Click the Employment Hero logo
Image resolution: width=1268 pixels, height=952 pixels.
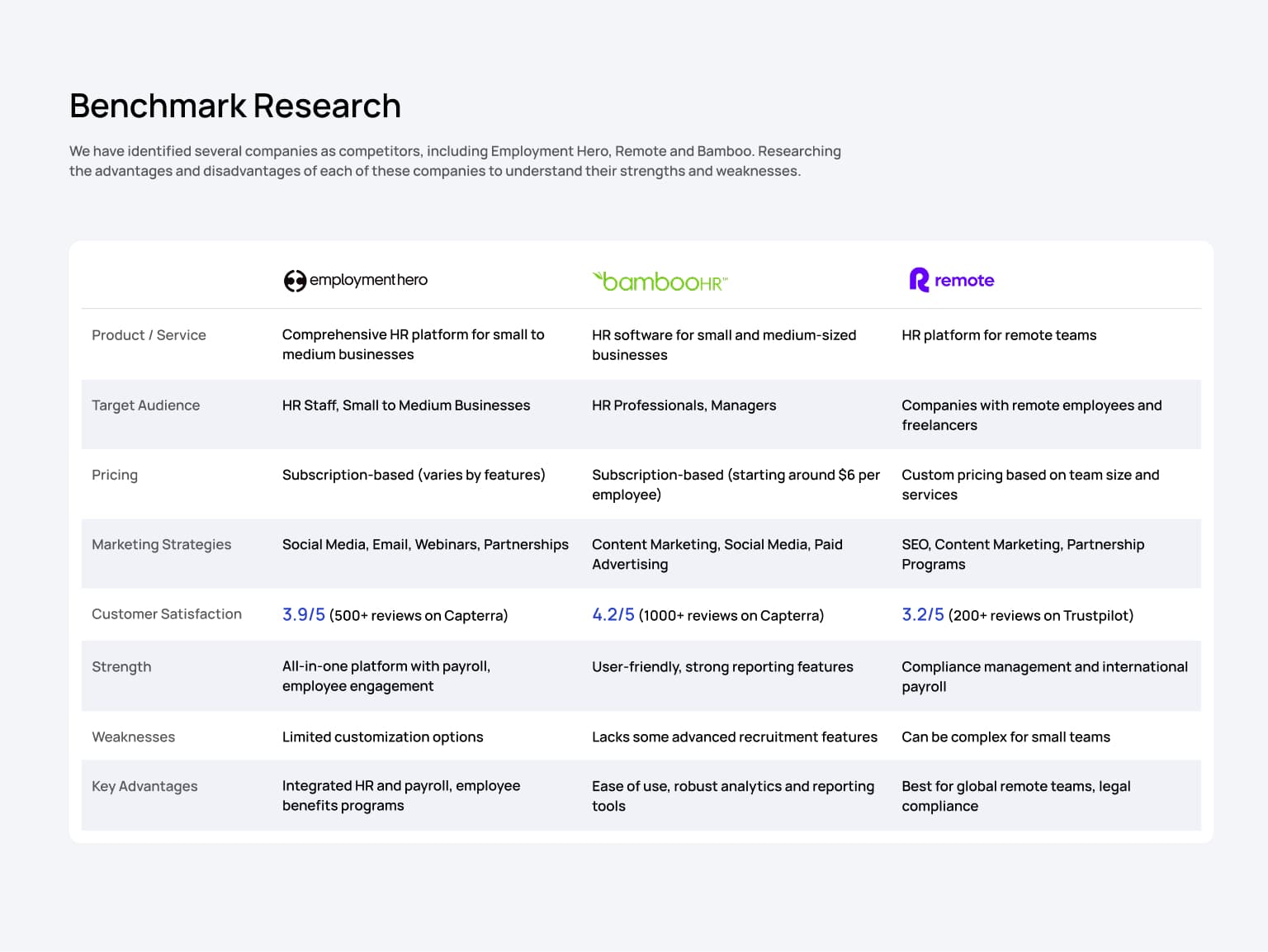[x=356, y=281]
